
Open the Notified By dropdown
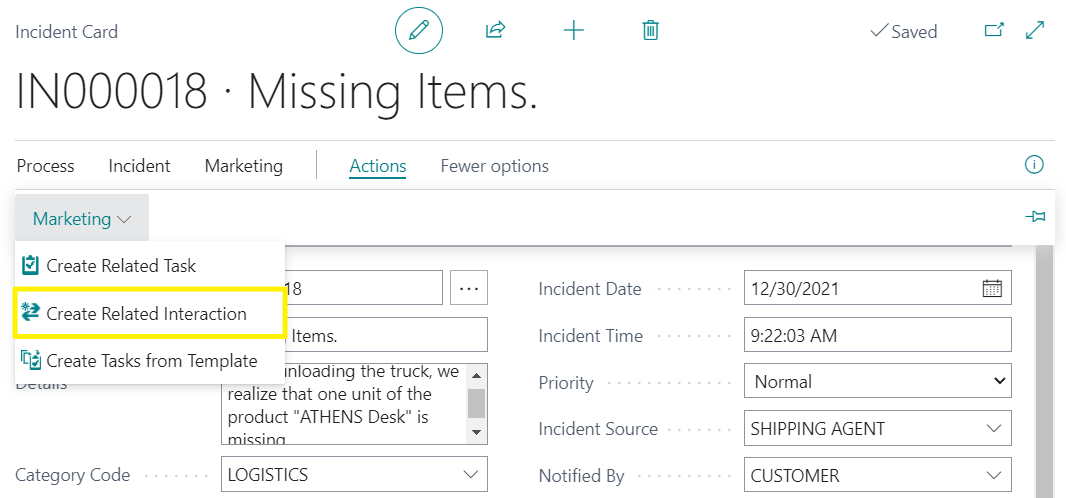(x=993, y=475)
